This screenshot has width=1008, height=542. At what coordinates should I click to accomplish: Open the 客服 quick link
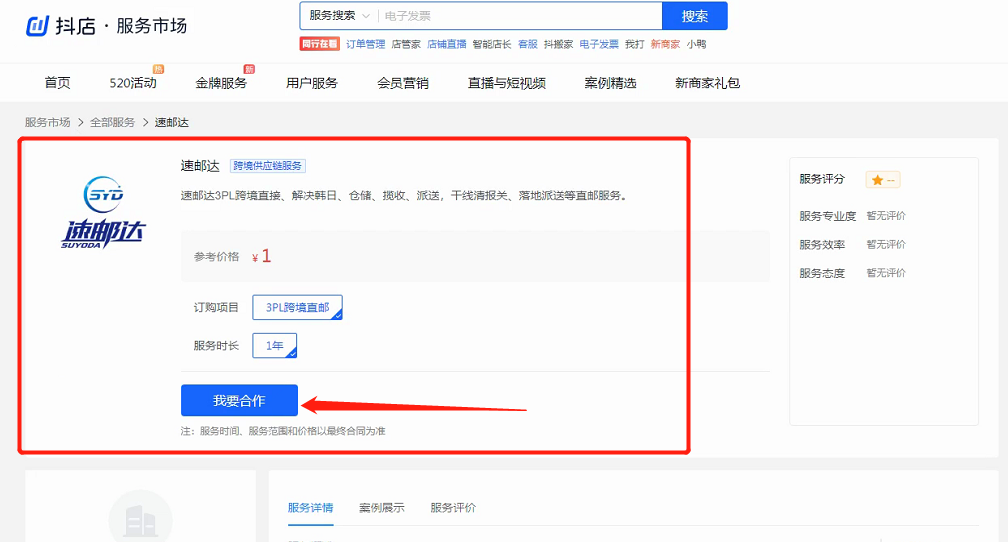[x=528, y=44]
